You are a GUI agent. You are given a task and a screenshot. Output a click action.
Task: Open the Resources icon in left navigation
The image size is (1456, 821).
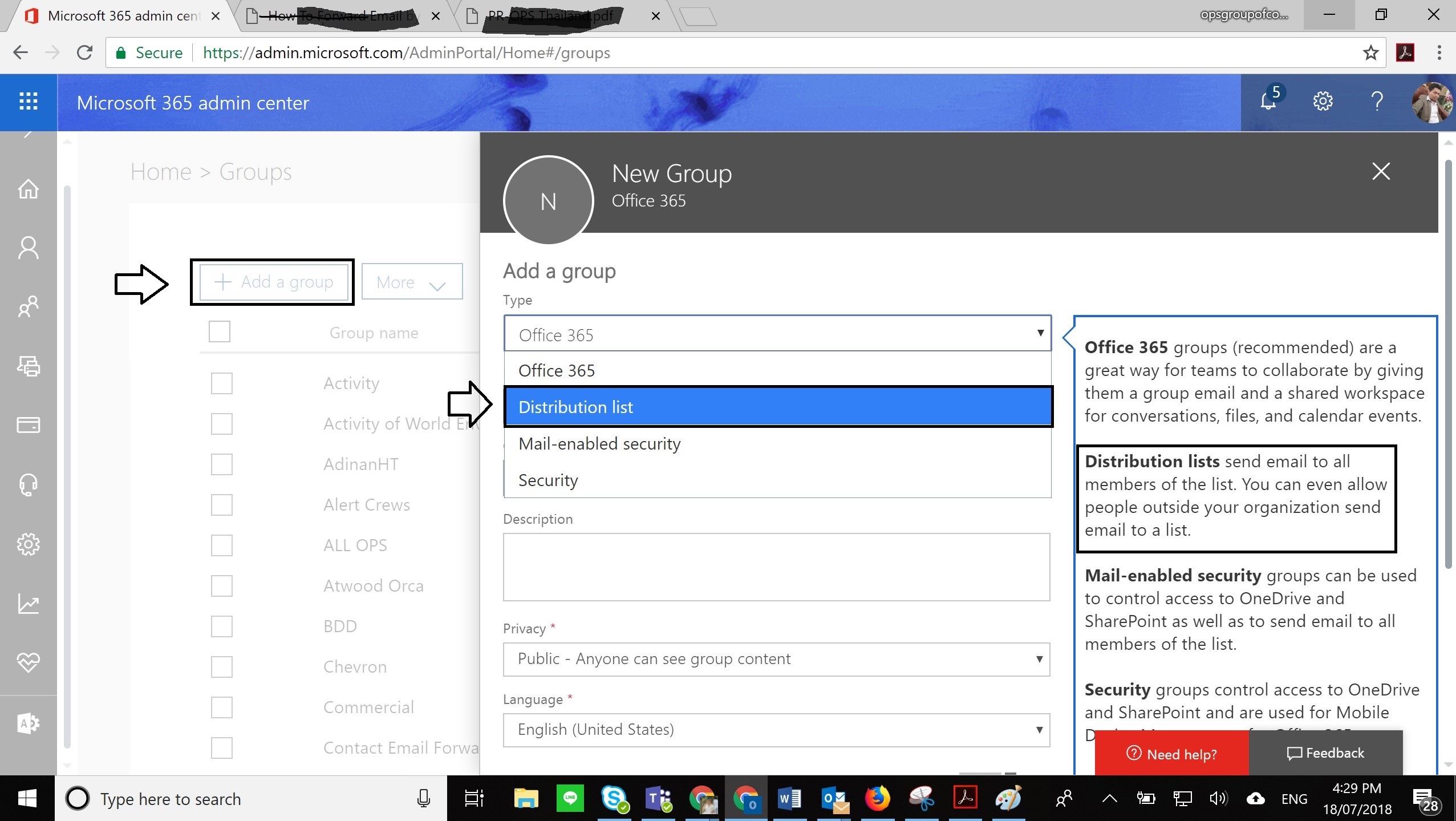[28, 366]
